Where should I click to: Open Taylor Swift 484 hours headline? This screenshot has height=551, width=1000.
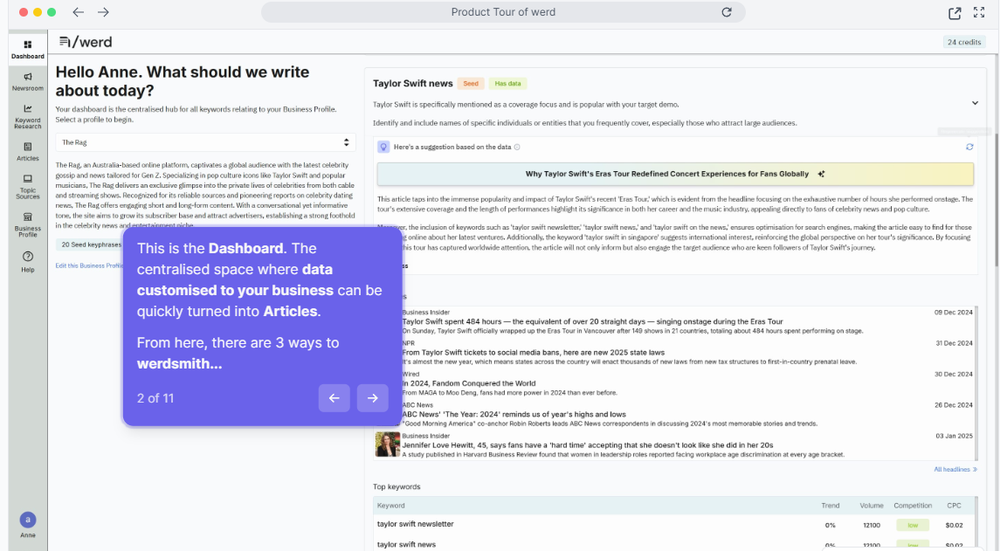592,321
